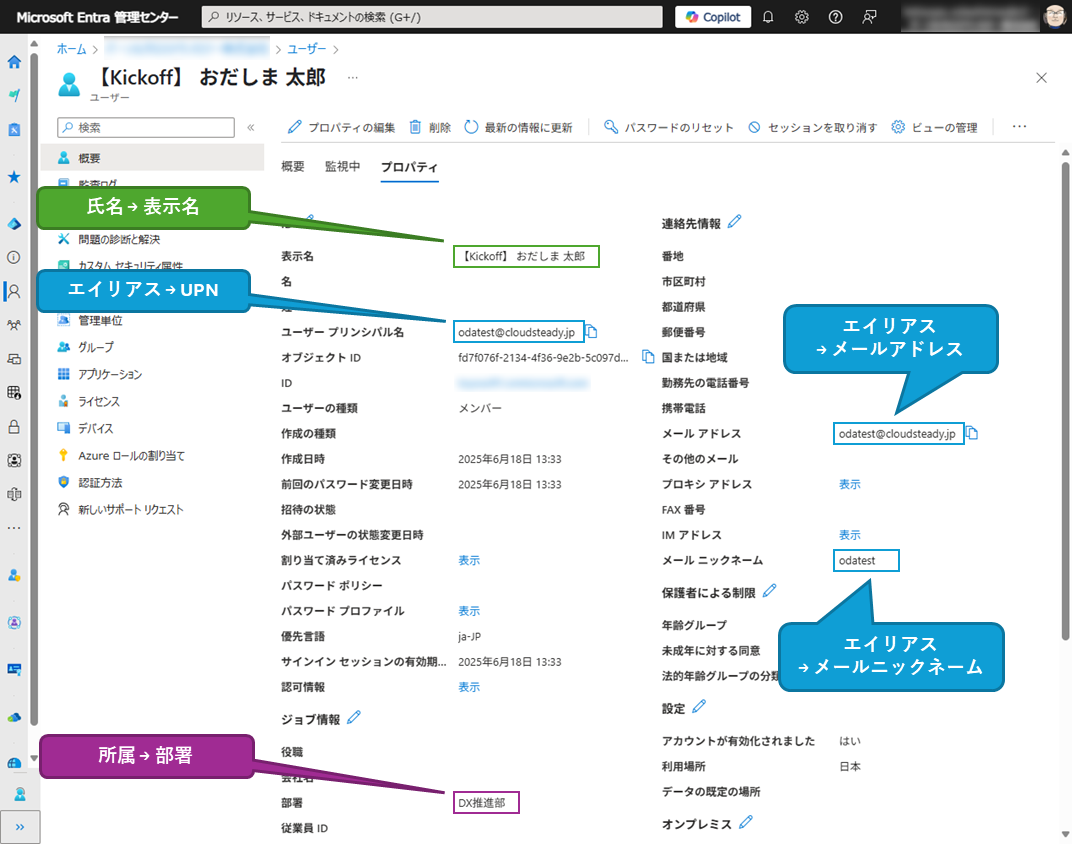This screenshot has width=1072, height=844.
Task: Open the toolbar overflow ellipsis
Action: pos(1019,126)
